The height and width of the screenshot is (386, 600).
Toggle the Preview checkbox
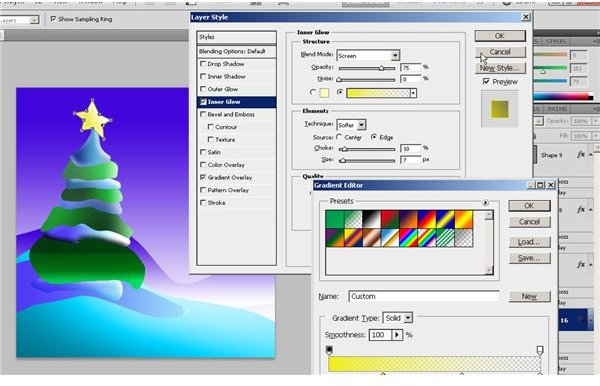(x=486, y=81)
